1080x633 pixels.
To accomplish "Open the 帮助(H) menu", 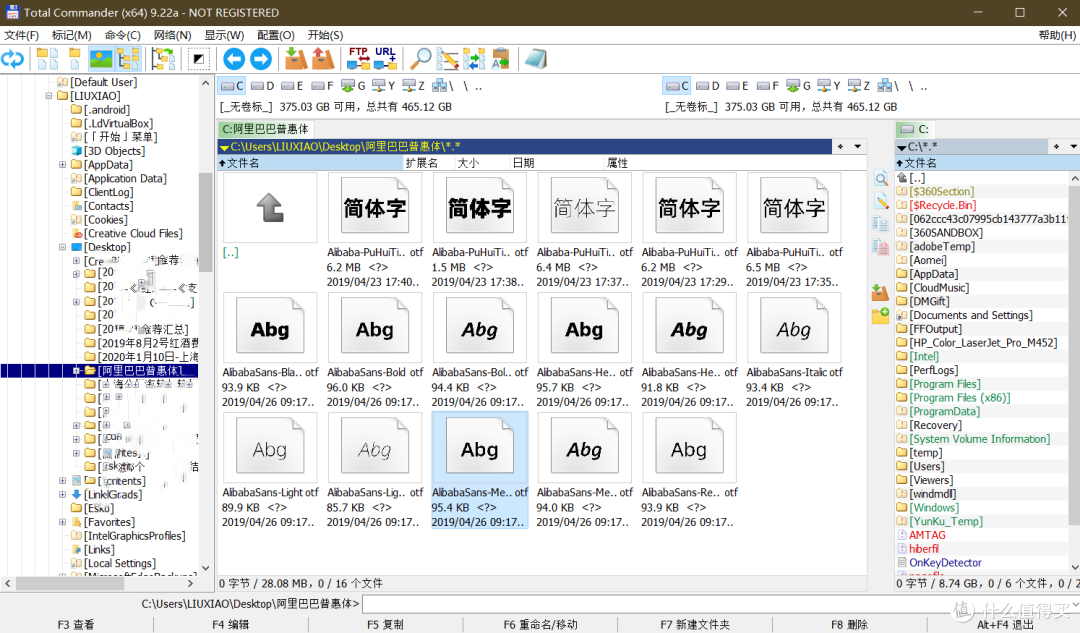I will pyautogui.click(x=1057, y=35).
